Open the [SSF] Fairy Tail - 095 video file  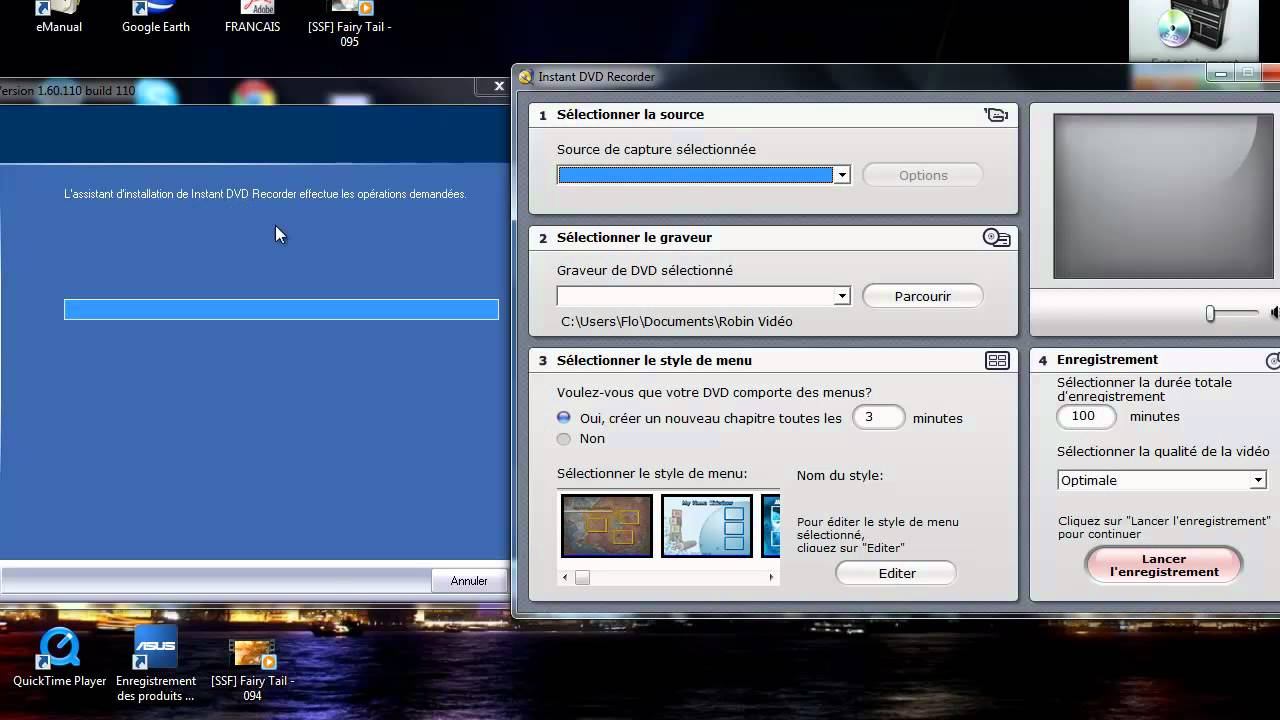(x=349, y=24)
